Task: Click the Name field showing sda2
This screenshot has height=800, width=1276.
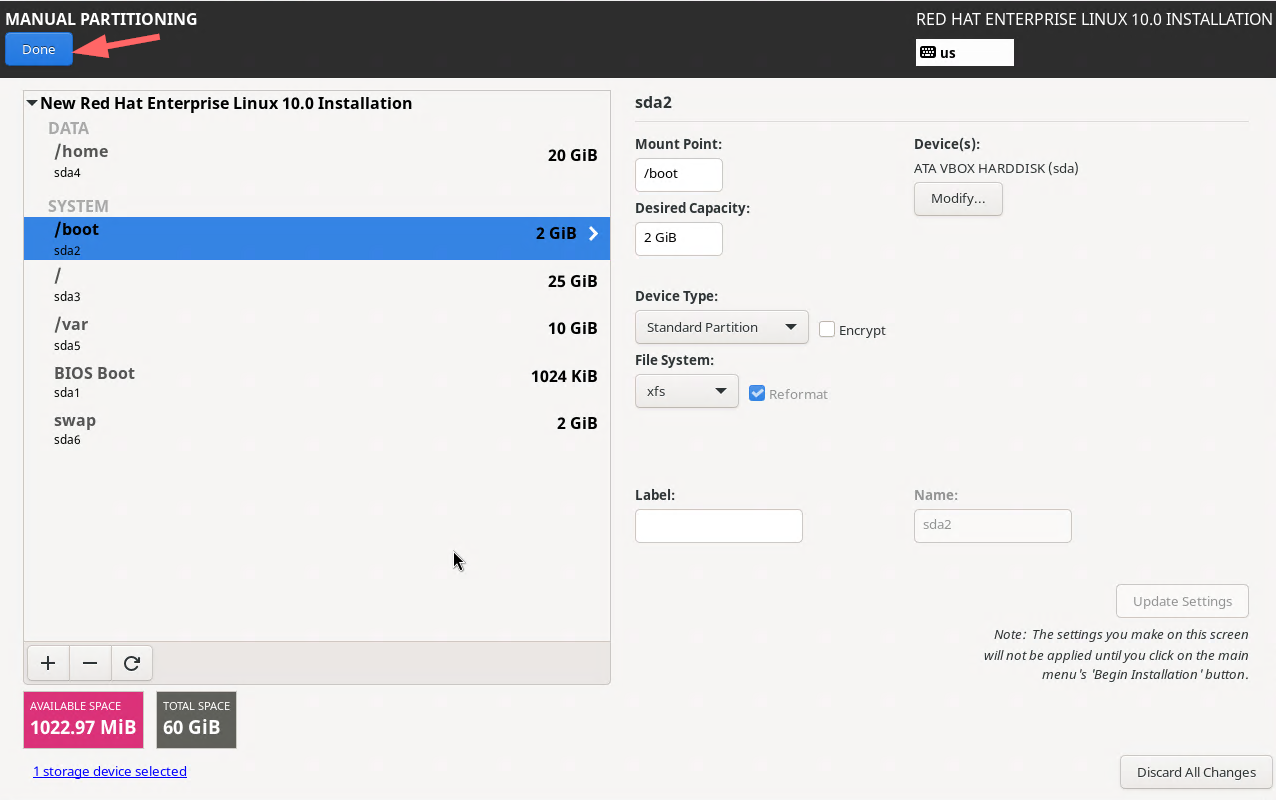Action: pyautogui.click(x=992, y=526)
